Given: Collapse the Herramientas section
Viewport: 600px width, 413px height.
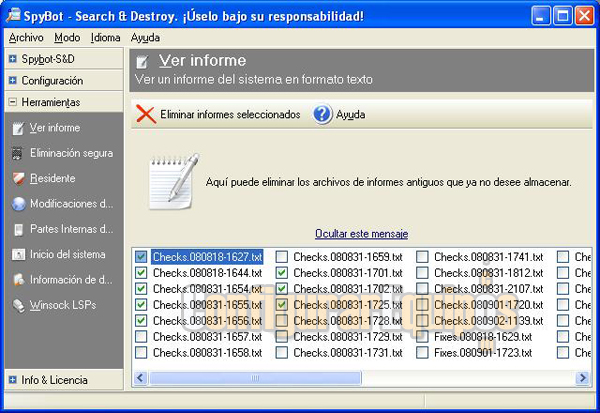Looking at the screenshot, I should click(13, 102).
